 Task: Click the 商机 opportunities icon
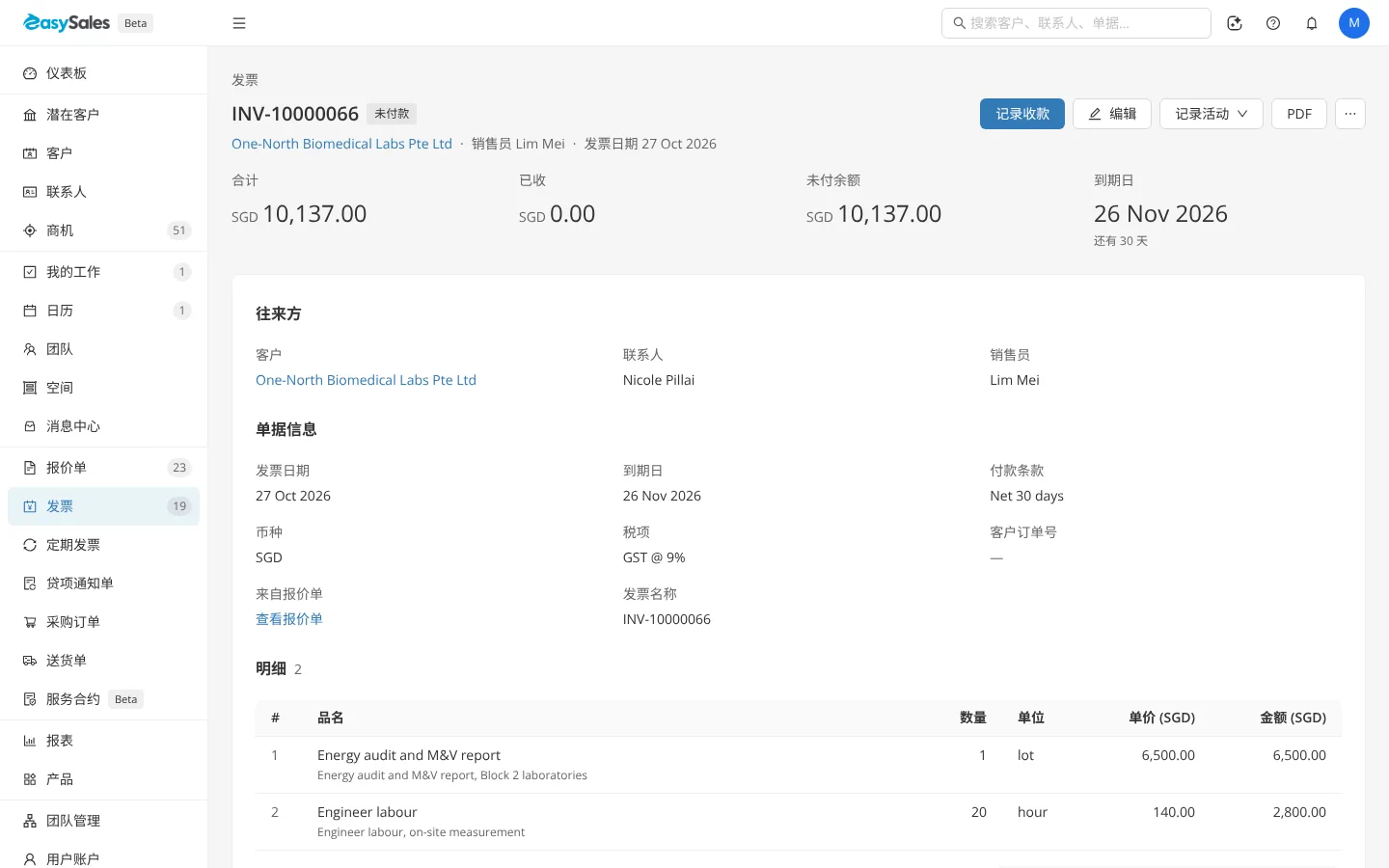pyautogui.click(x=30, y=231)
